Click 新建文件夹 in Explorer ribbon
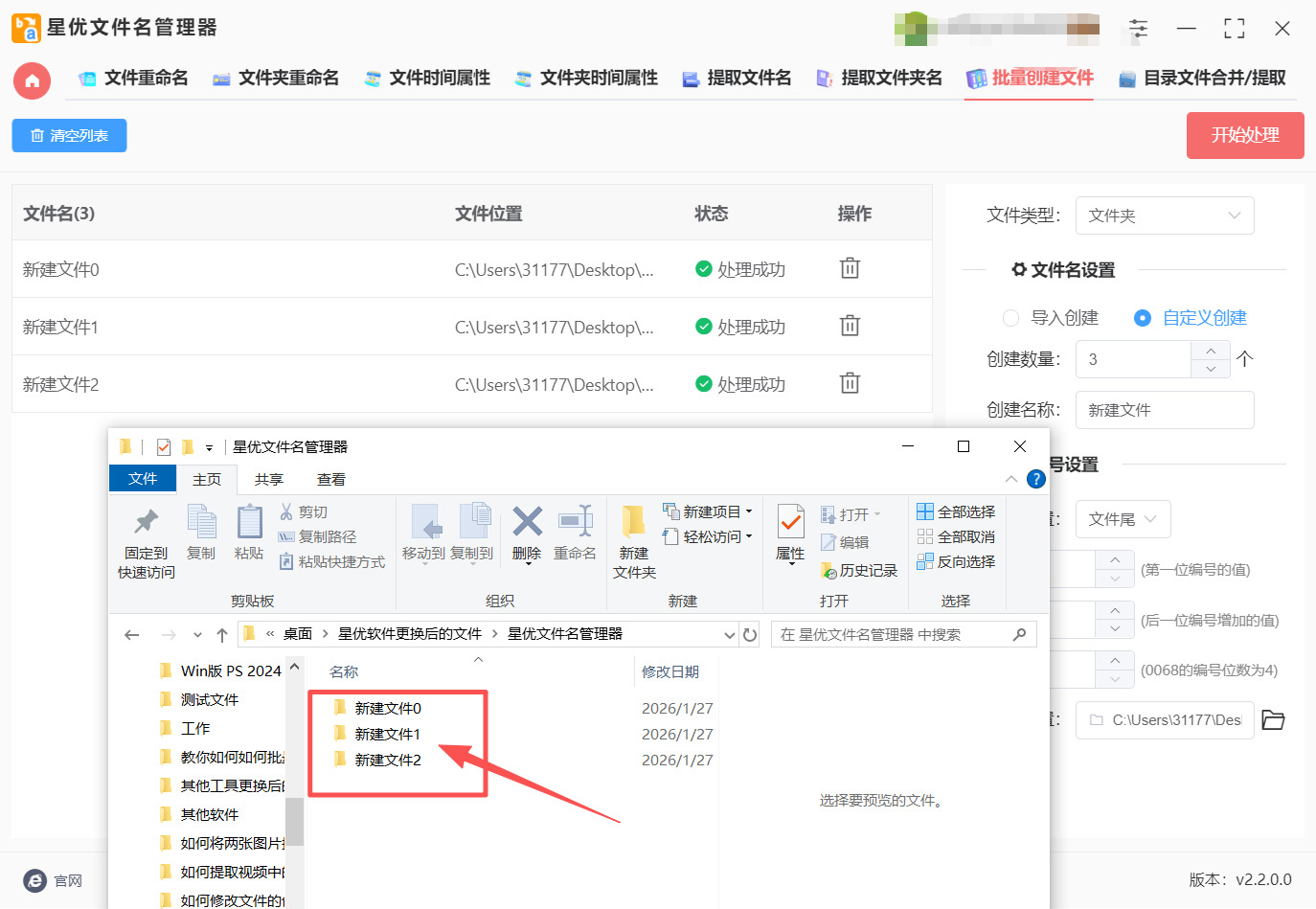Image resolution: width=1316 pixels, height=909 pixels. click(634, 543)
